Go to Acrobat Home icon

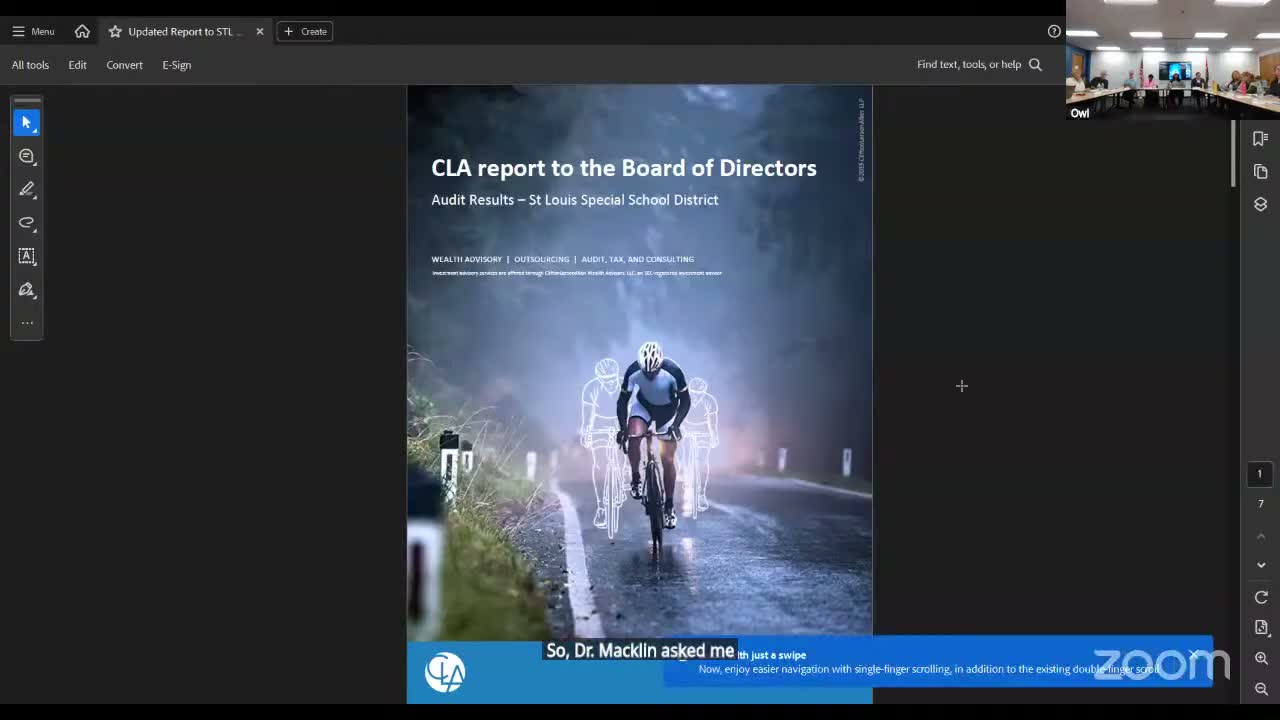click(x=82, y=31)
